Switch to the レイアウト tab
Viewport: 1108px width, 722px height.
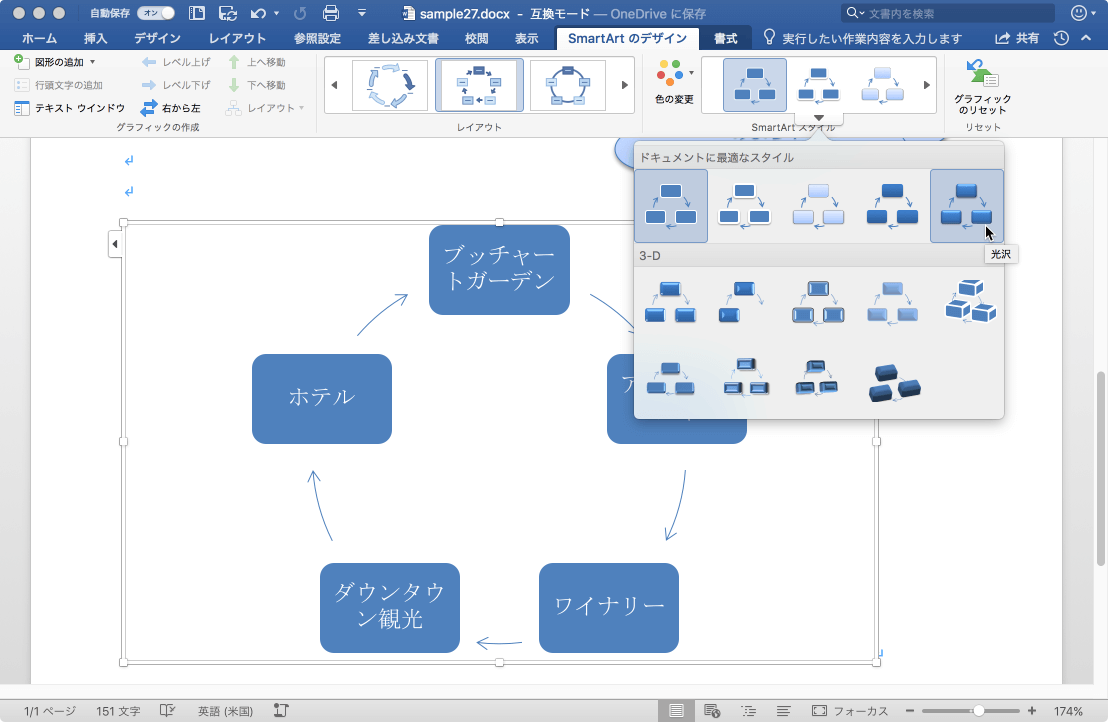[237, 38]
